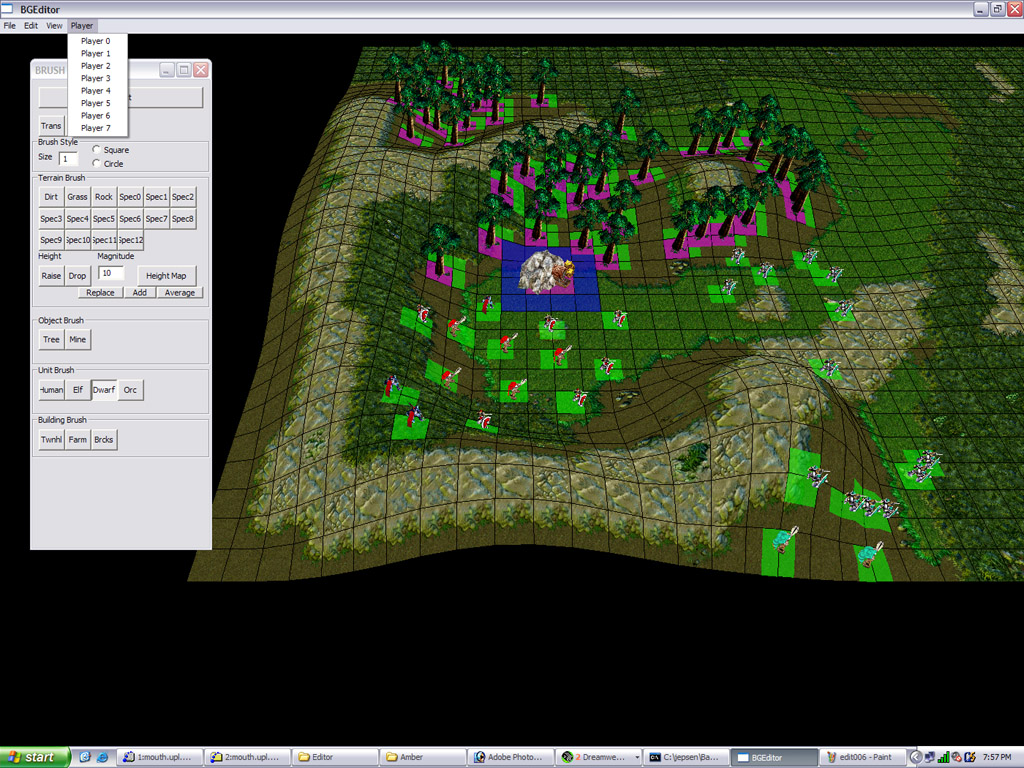This screenshot has width=1024, height=768.
Task: Enable the Square brush style
Action: point(96,150)
